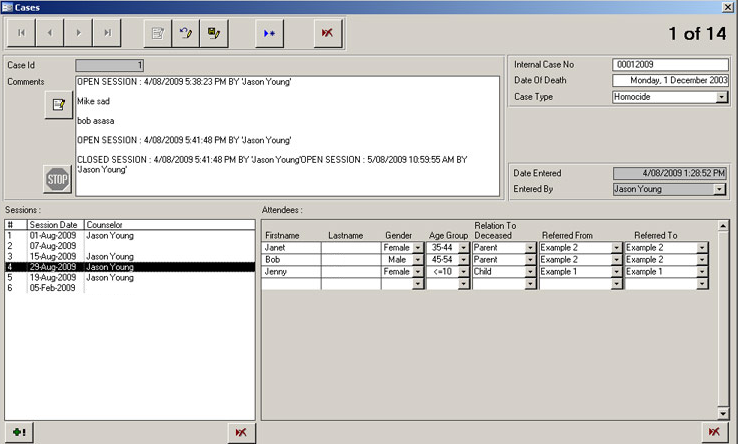
Task: Select session 6 dated 05-Feb-2009
Action: [x=130, y=288]
